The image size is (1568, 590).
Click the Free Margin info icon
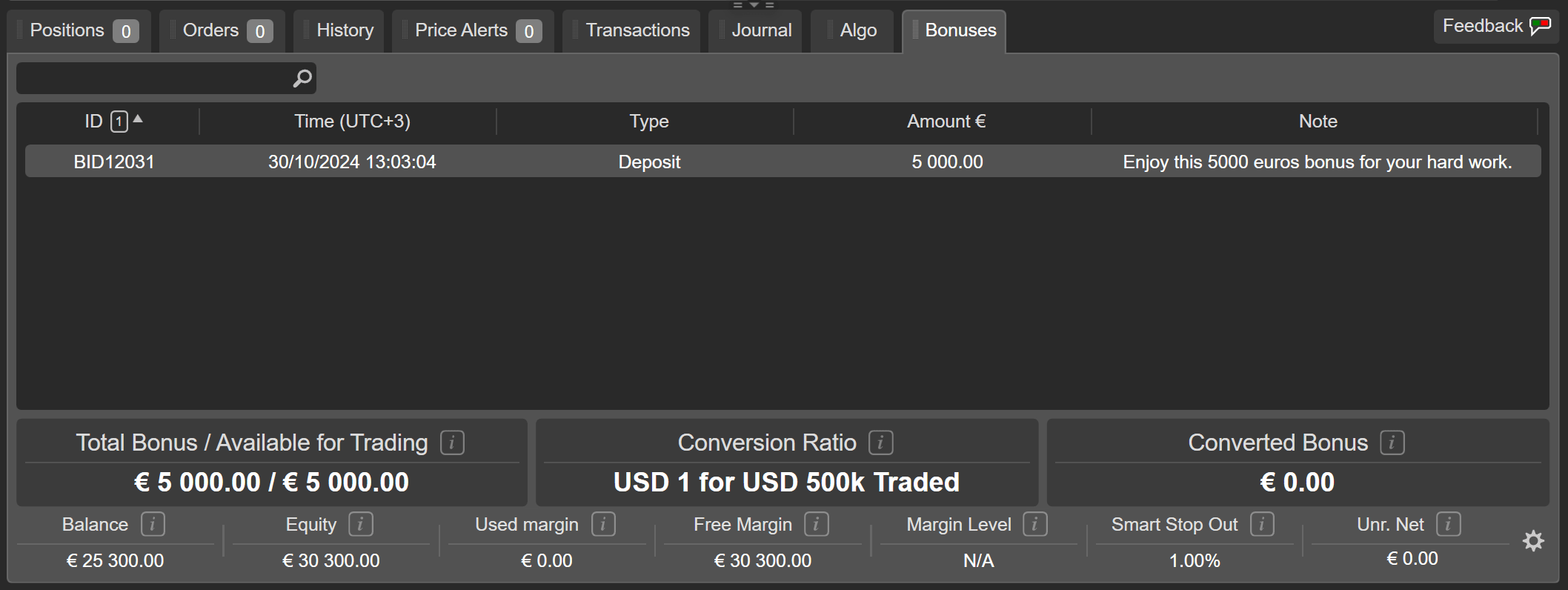(817, 524)
